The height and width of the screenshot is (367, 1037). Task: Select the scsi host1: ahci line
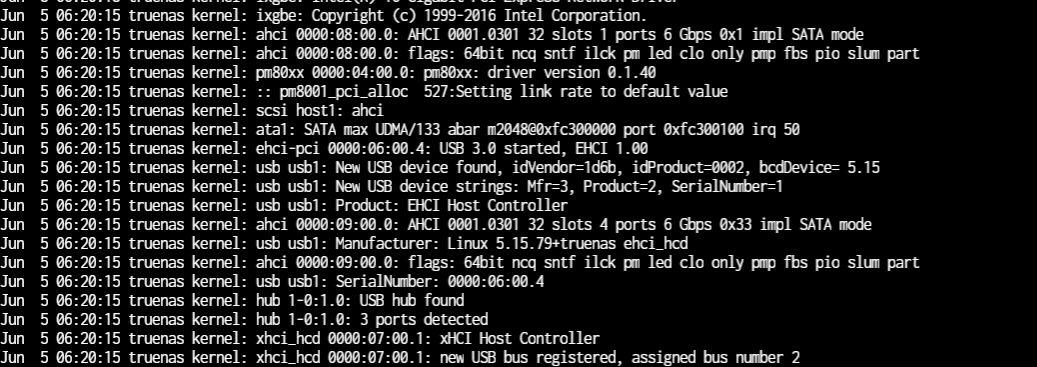pyautogui.click(x=192, y=110)
